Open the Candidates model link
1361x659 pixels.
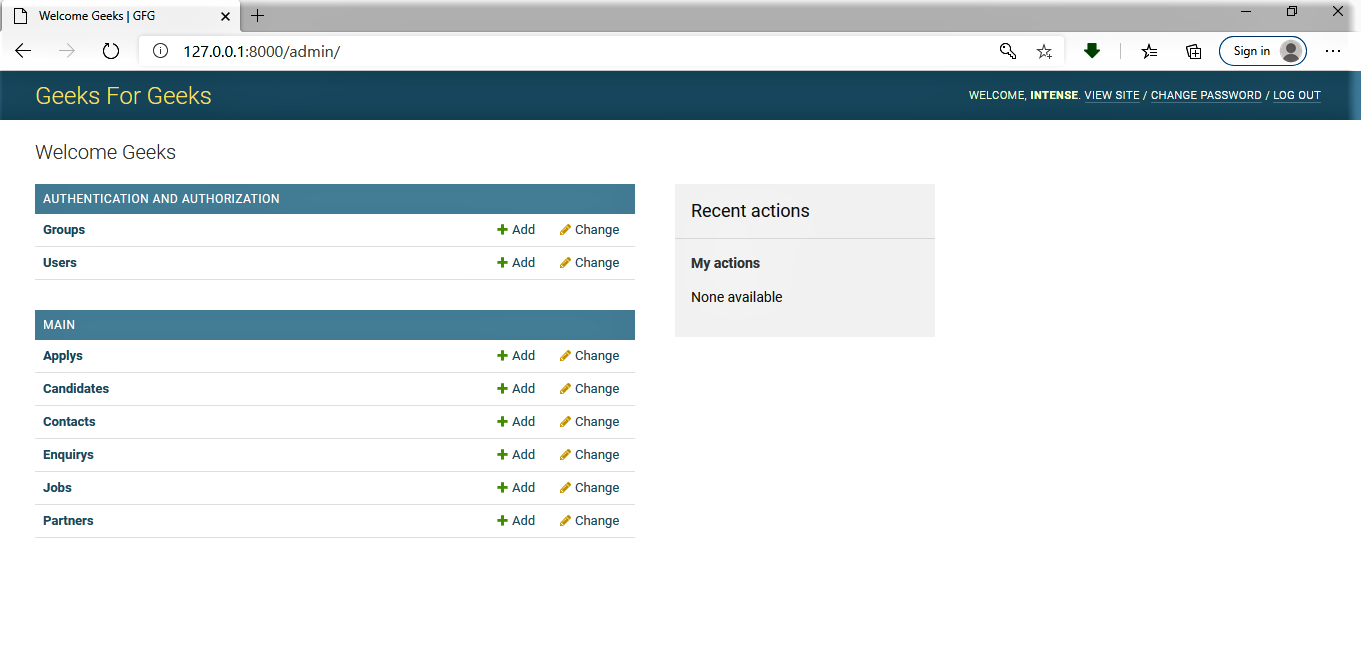pos(76,389)
